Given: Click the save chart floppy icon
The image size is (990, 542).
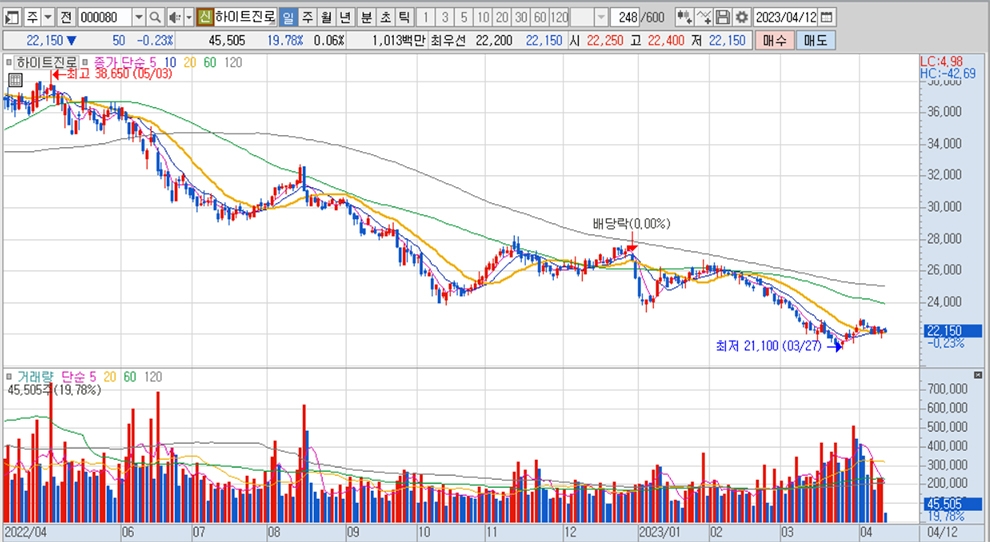Looking at the screenshot, I should point(722,18).
